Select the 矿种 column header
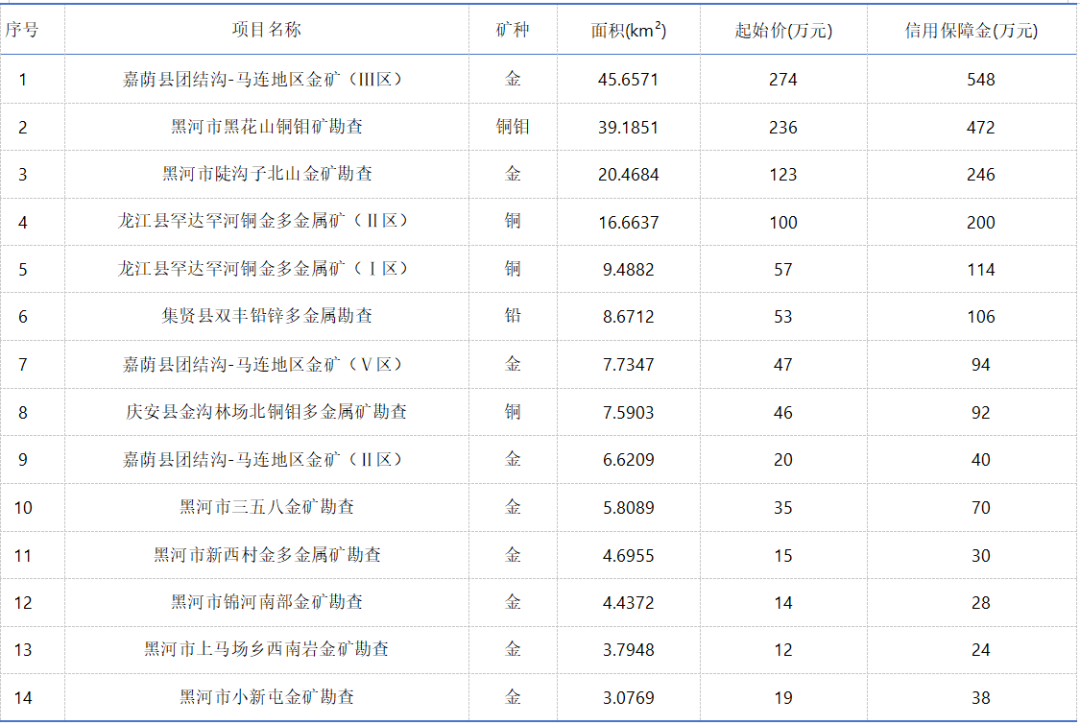Image resolution: width=1080 pixels, height=725 pixels. 512,30
